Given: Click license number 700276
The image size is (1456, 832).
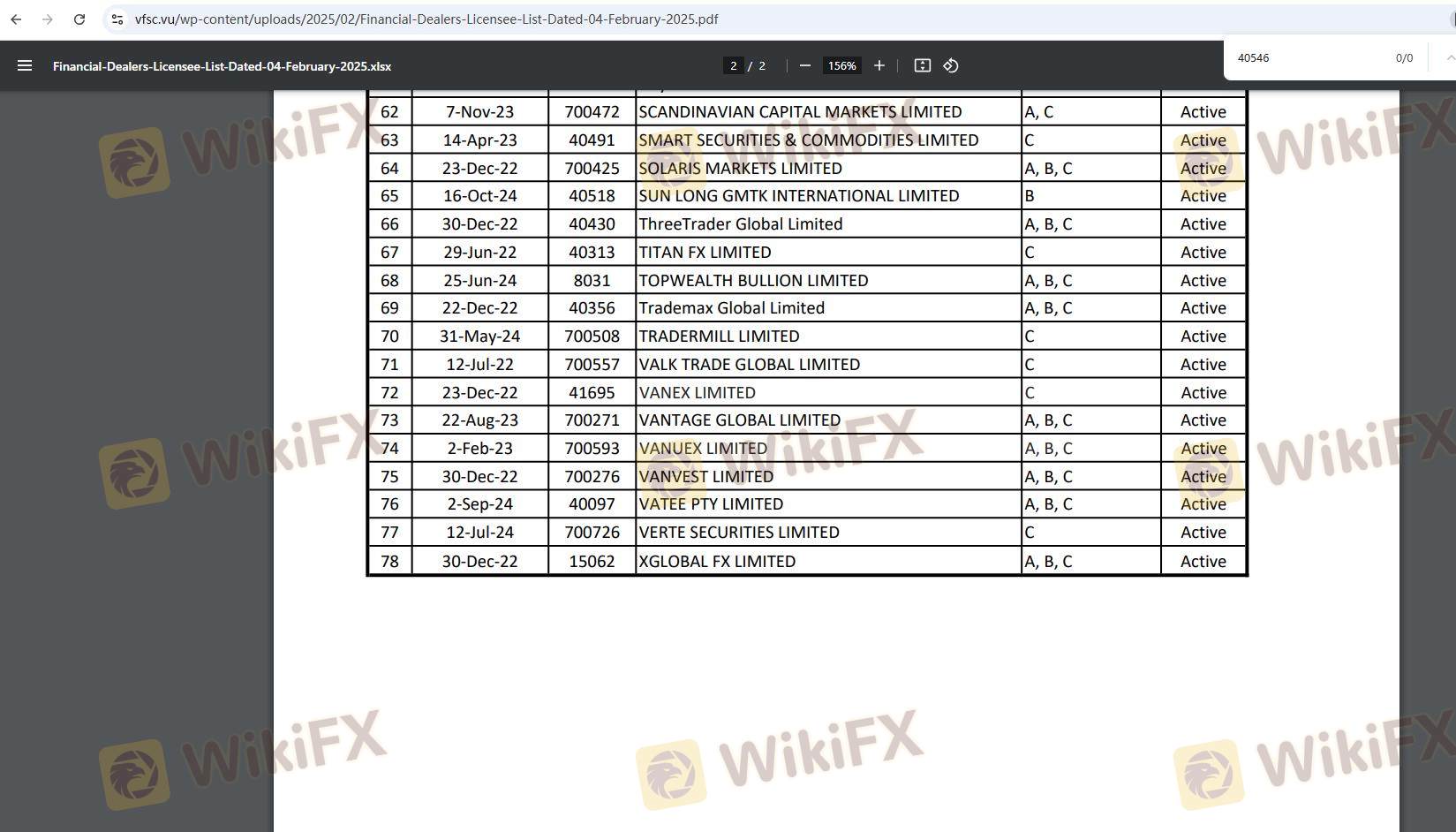Looking at the screenshot, I should (x=592, y=477).
